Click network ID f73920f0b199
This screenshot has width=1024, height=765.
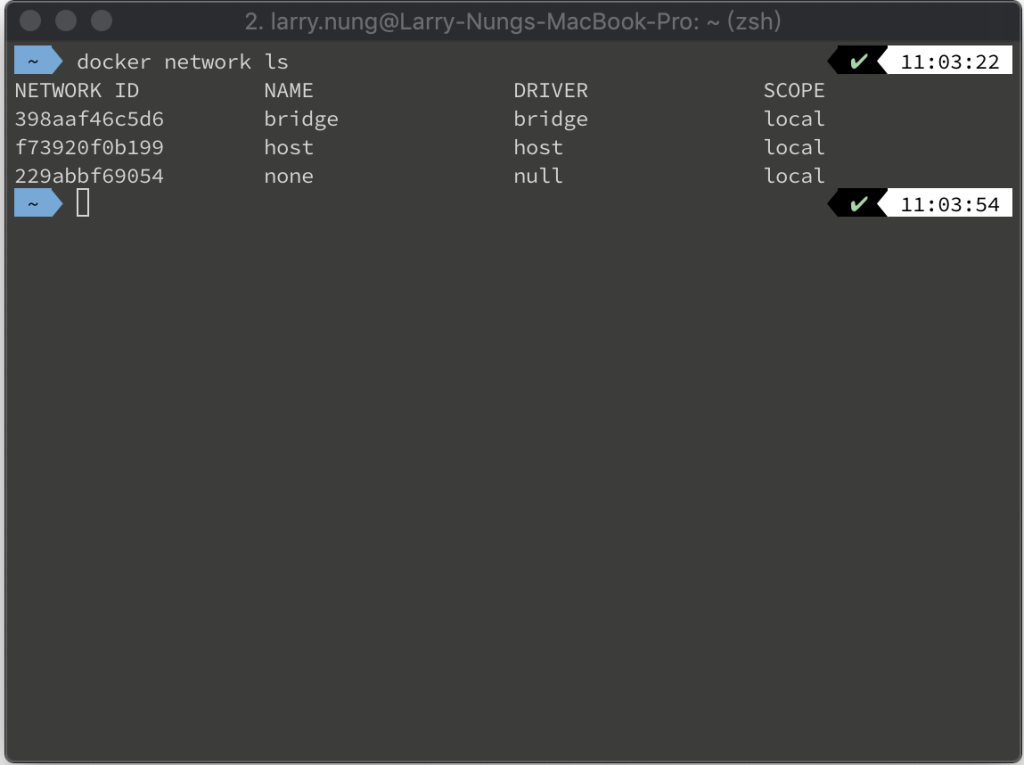[89, 147]
